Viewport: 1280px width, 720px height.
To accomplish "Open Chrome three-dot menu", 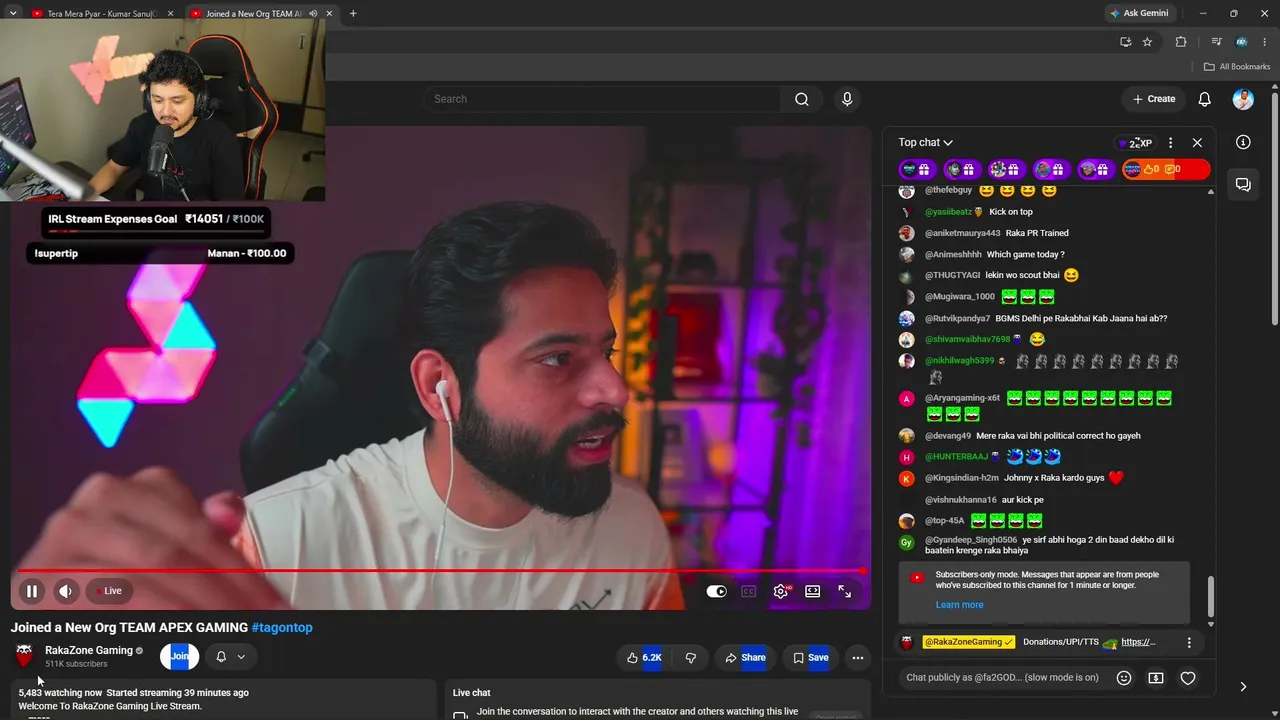I will (x=1264, y=42).
